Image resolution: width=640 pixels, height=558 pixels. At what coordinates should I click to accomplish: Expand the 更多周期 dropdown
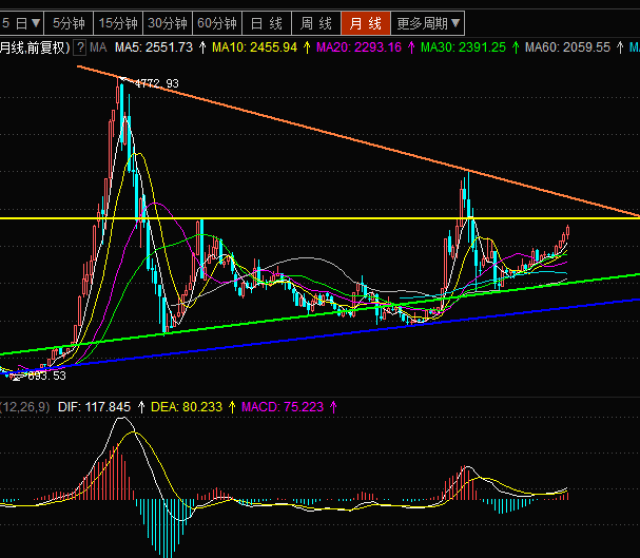click(x=428, y=23)
